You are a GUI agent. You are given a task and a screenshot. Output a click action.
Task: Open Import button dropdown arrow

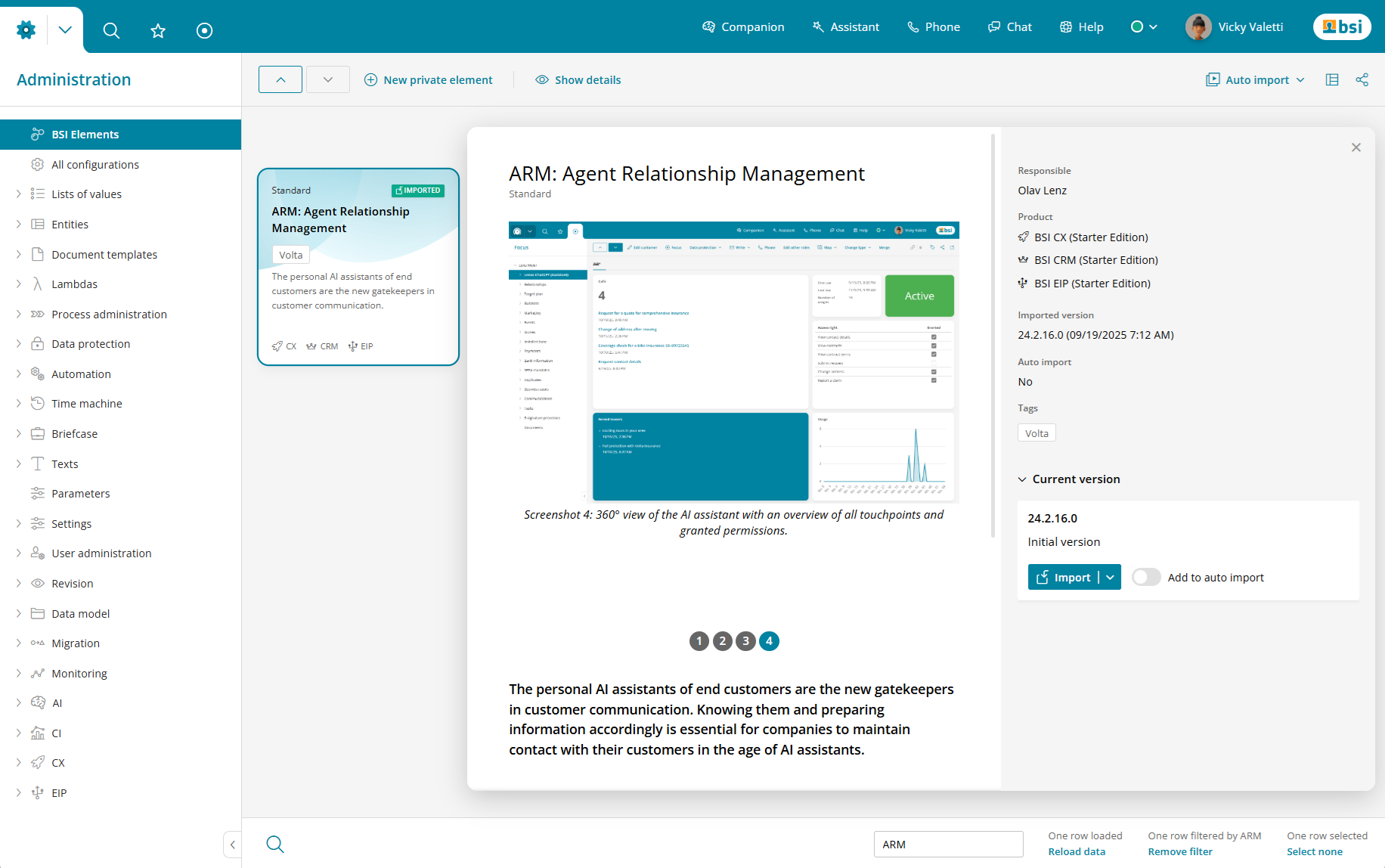1110,577
